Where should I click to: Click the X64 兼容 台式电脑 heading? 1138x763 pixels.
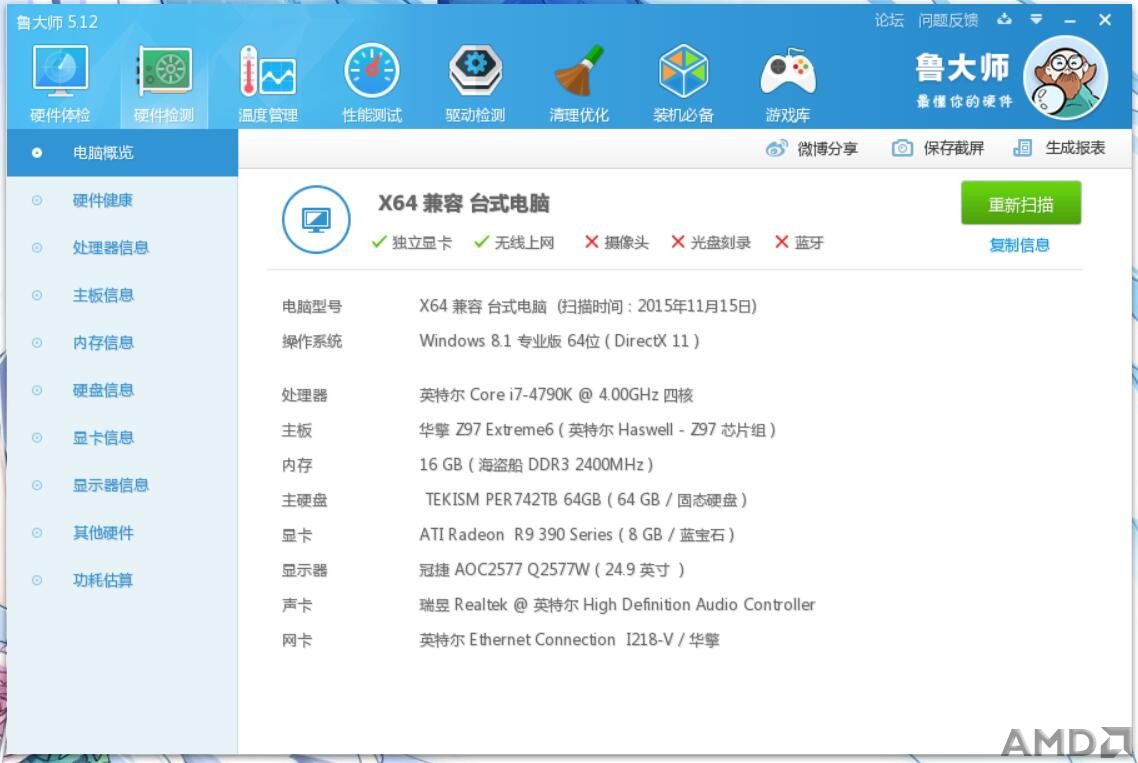pyautogui.click(x=463, y=203)
